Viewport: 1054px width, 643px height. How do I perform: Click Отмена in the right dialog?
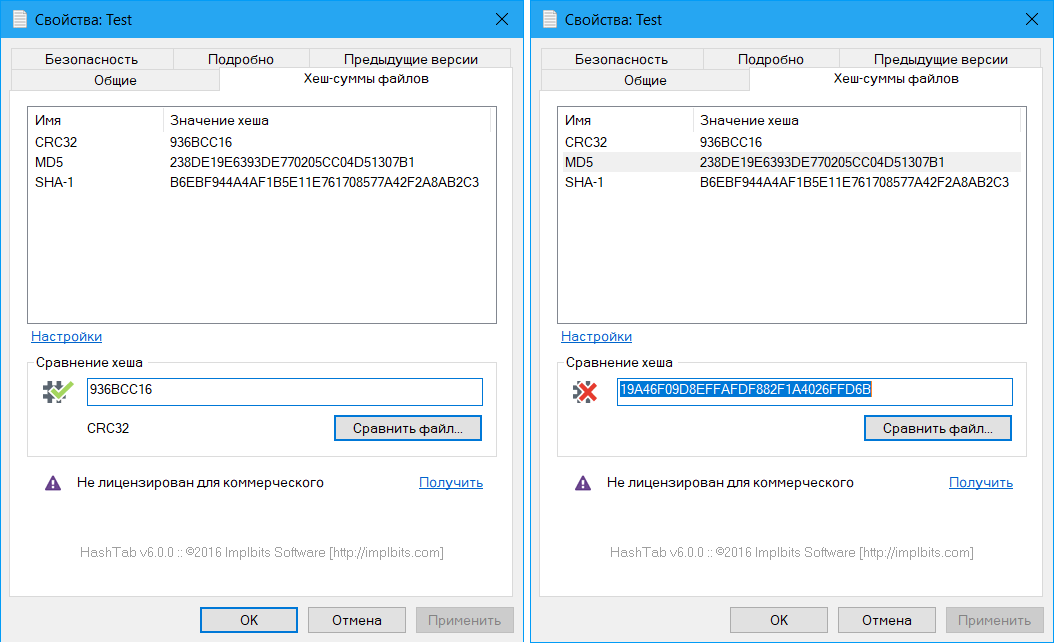(x=887, y=620)
